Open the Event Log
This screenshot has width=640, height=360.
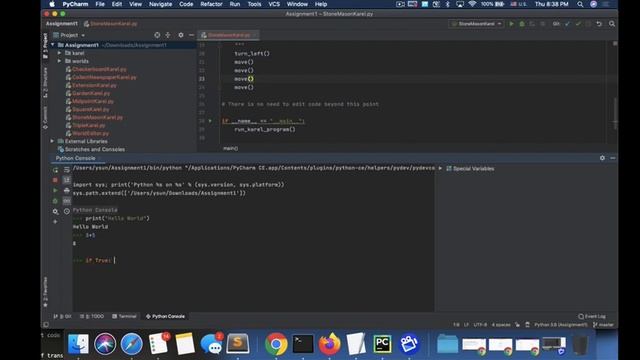[x=592, y=316]
